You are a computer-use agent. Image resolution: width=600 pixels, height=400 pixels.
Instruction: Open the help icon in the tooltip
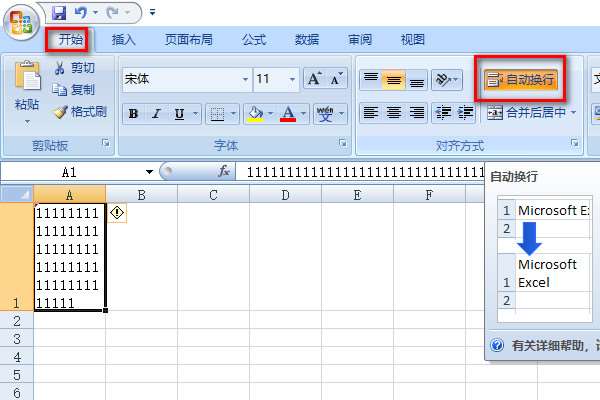pyautogui.click(x=497, y=346)
